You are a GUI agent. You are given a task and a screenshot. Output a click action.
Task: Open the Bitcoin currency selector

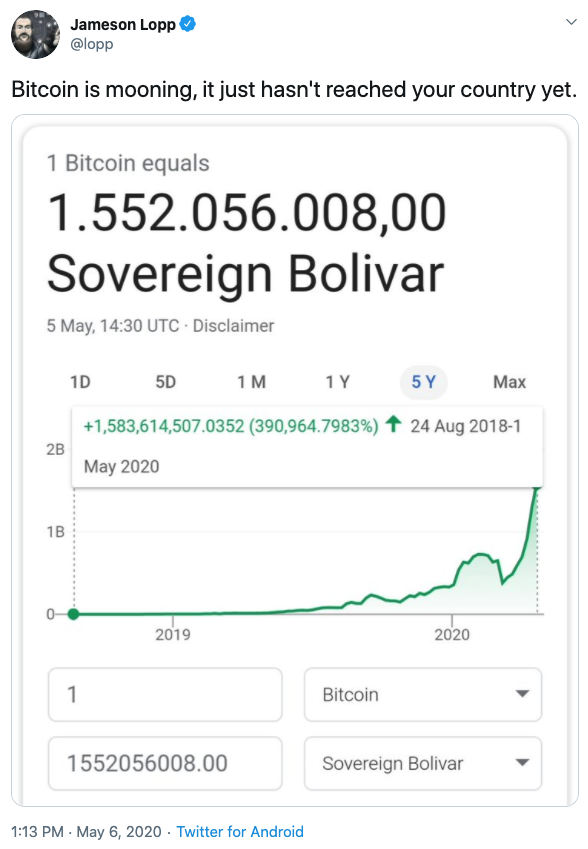pyautogui.click(x=422, y=694)
